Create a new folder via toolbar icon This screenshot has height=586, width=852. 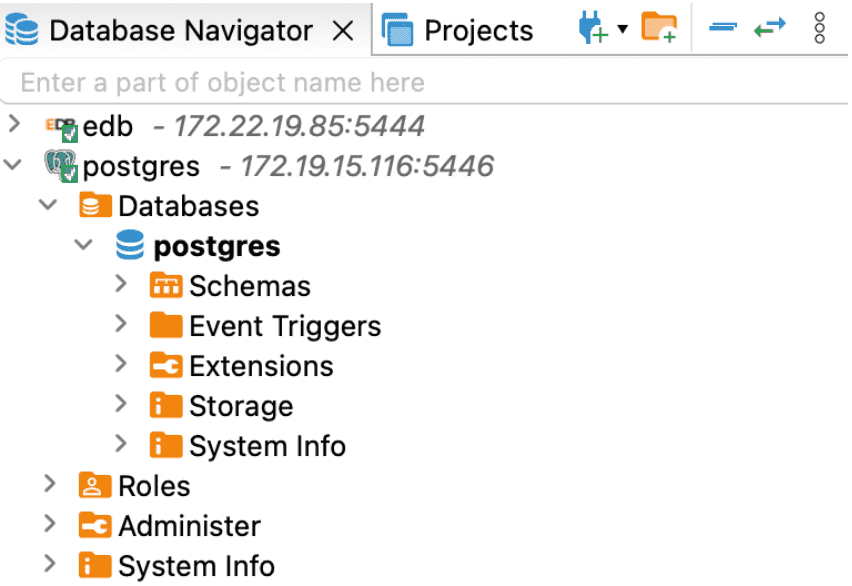[x=659, y=28]
